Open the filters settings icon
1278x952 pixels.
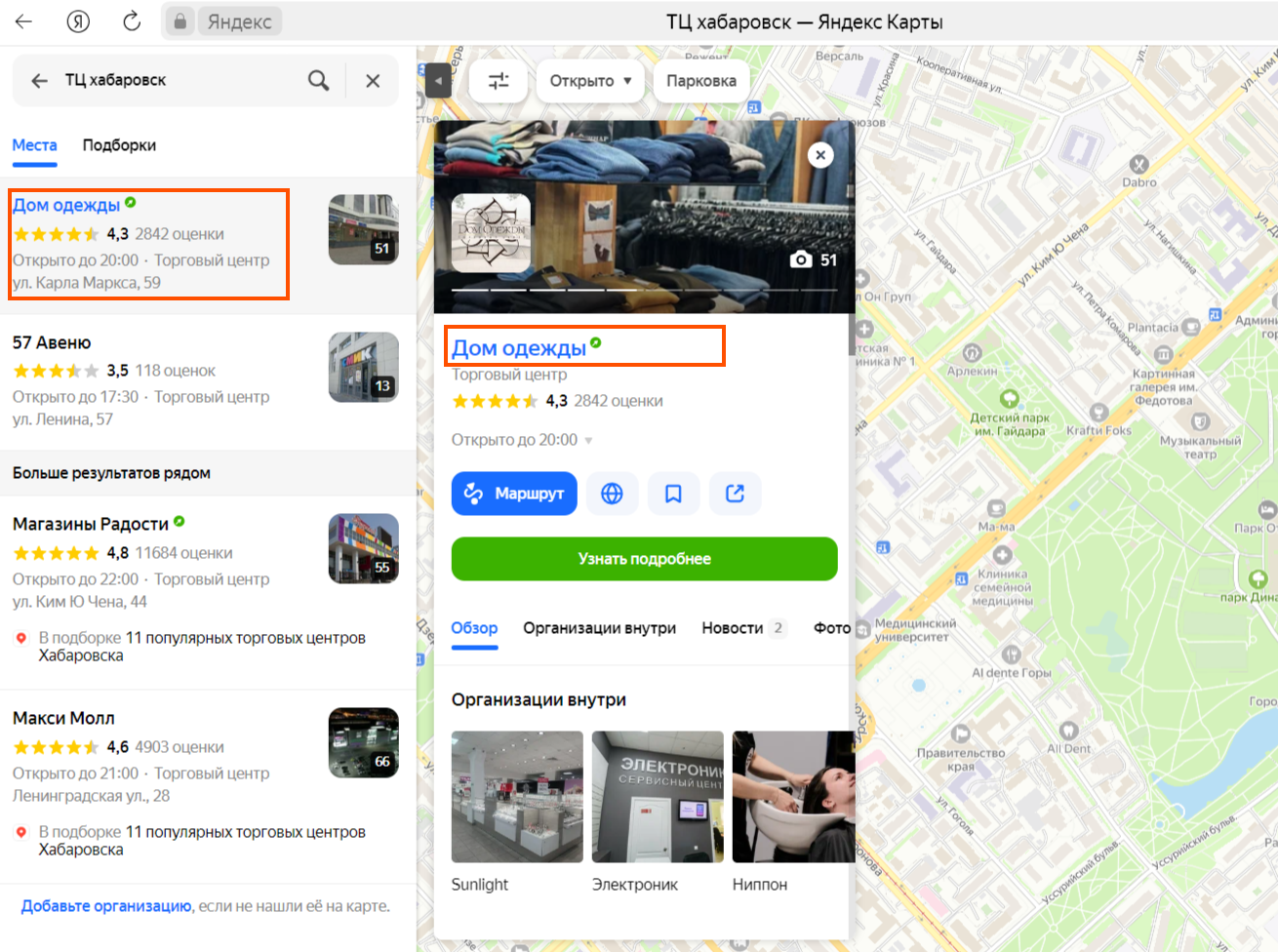pos(499,81)
